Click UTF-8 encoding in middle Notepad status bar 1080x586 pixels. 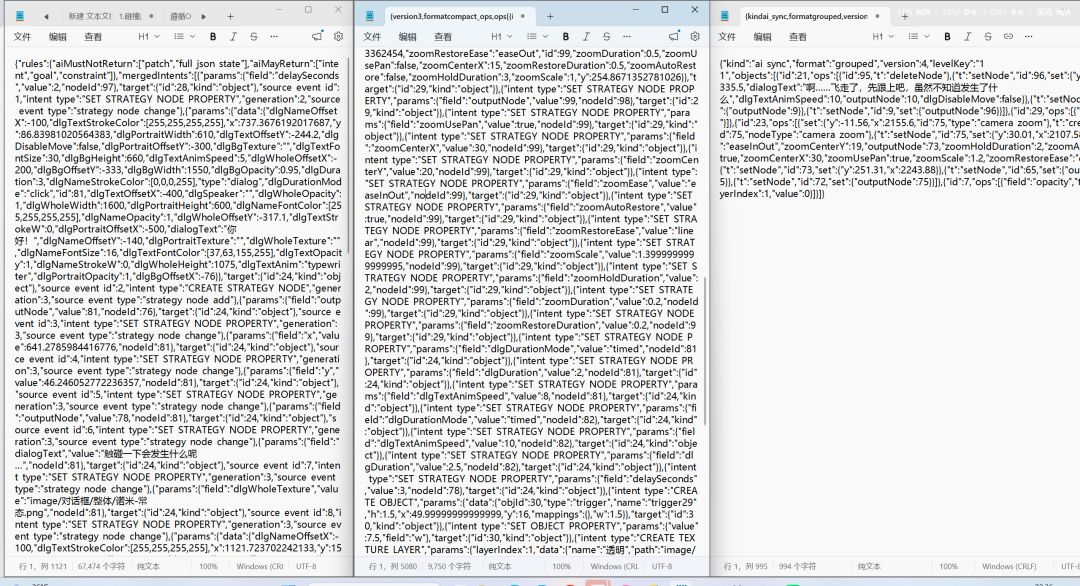click(x=661, y=567)
